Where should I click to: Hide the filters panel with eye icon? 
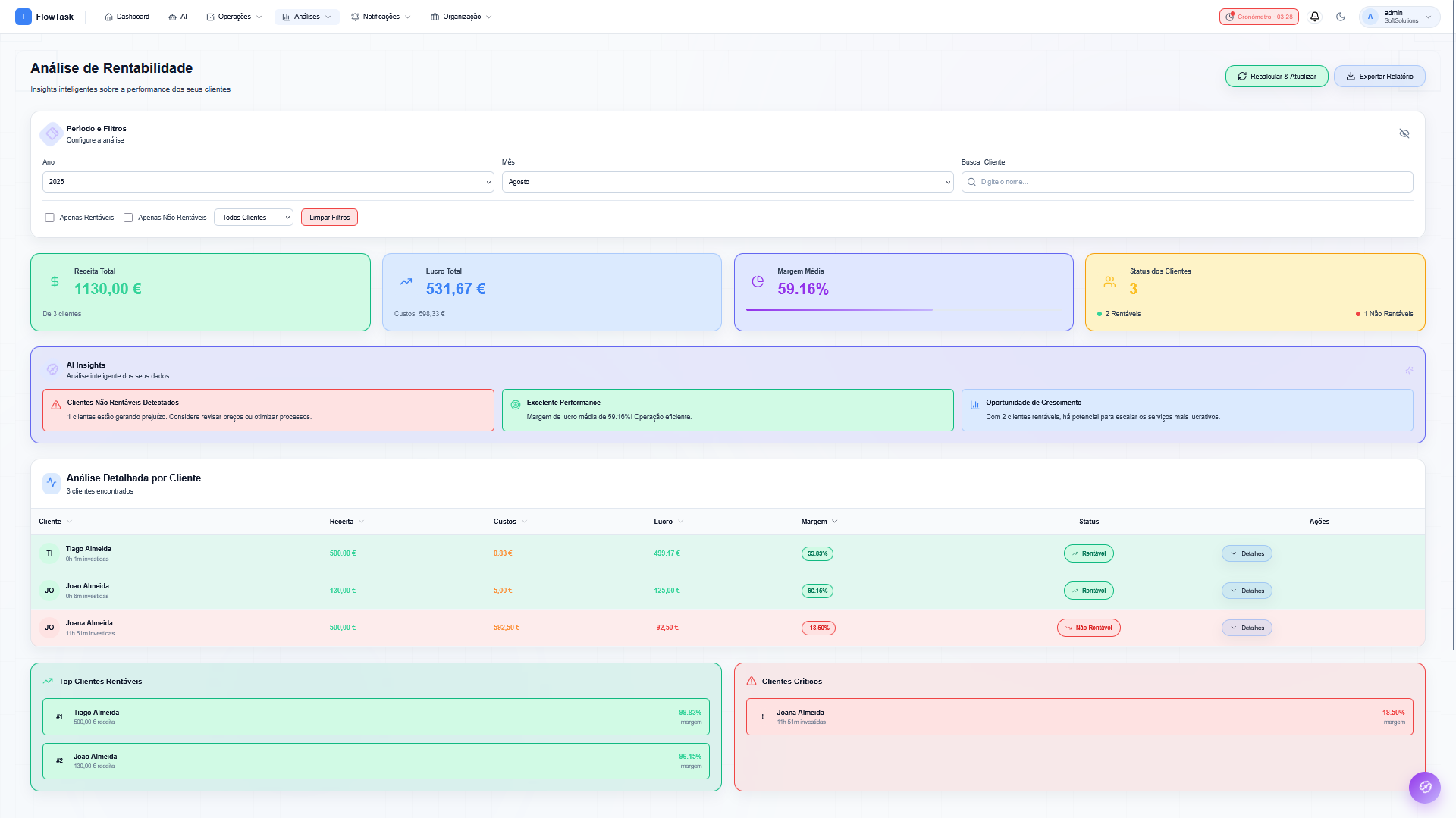tap(1404, 133)
